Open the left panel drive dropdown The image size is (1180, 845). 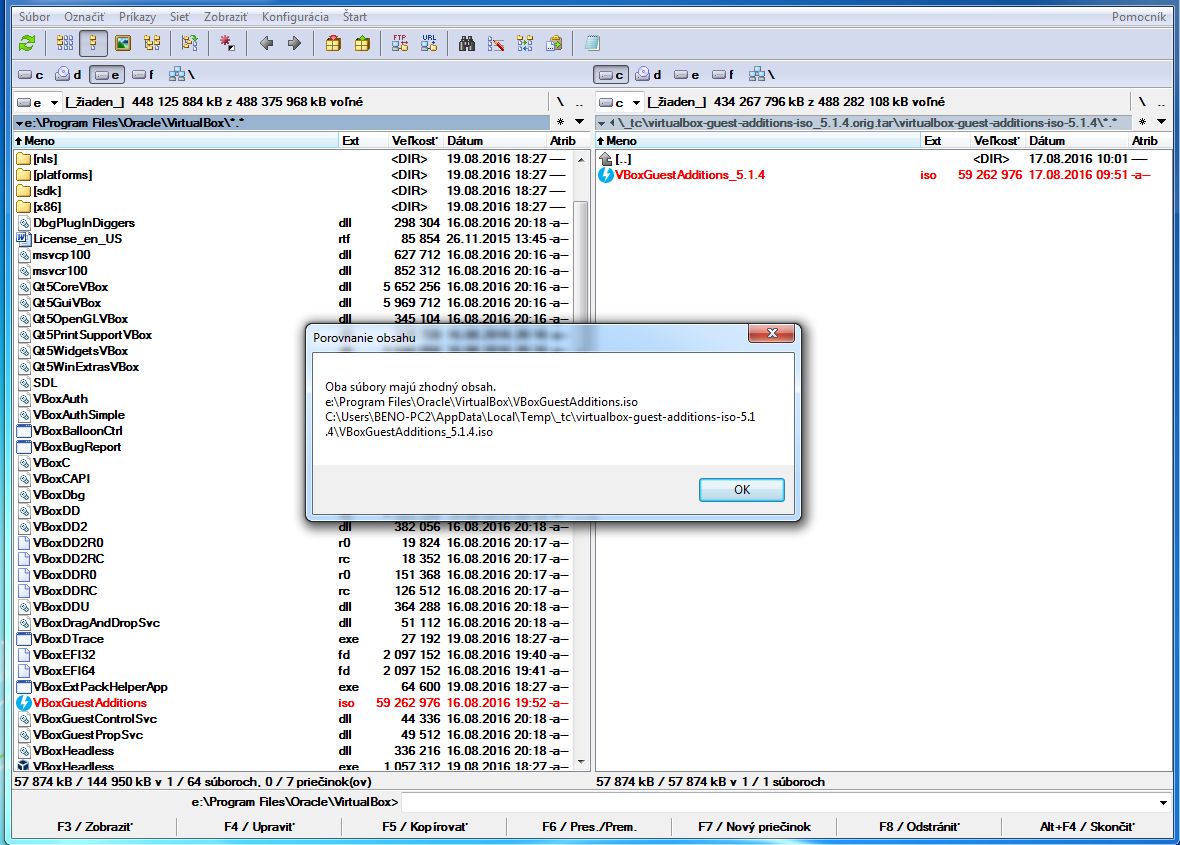tap(37, 102)
